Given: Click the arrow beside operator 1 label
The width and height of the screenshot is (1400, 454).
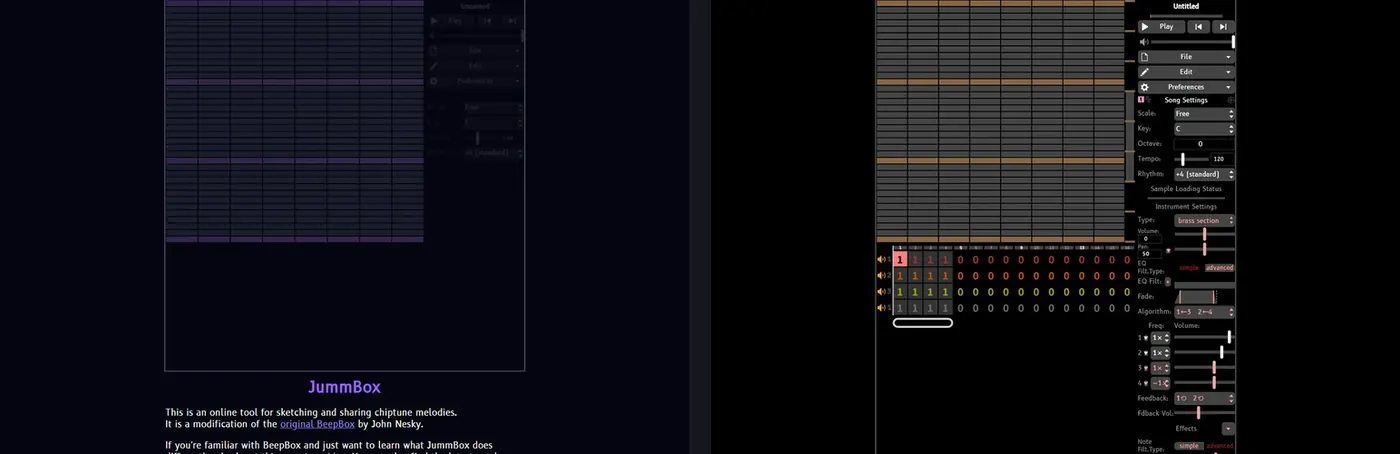Looking at the screenshot, I should coord(1146,338).
